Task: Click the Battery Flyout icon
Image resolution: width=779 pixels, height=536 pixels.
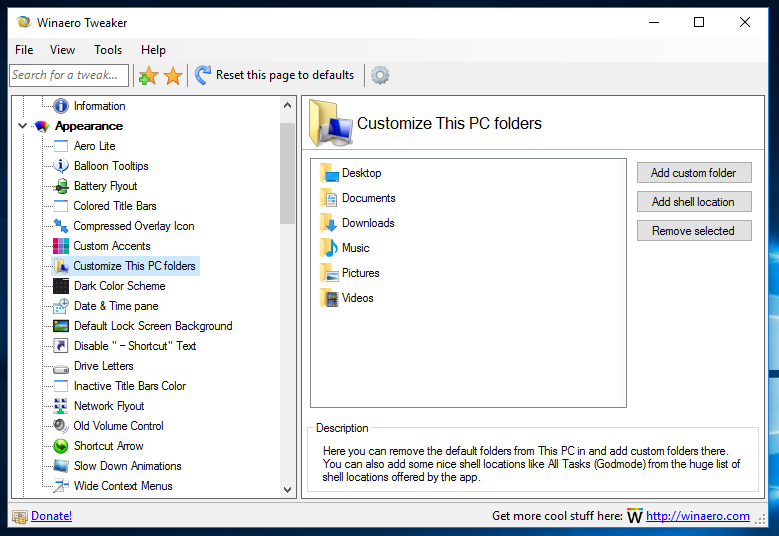Action: coord(61,186)
